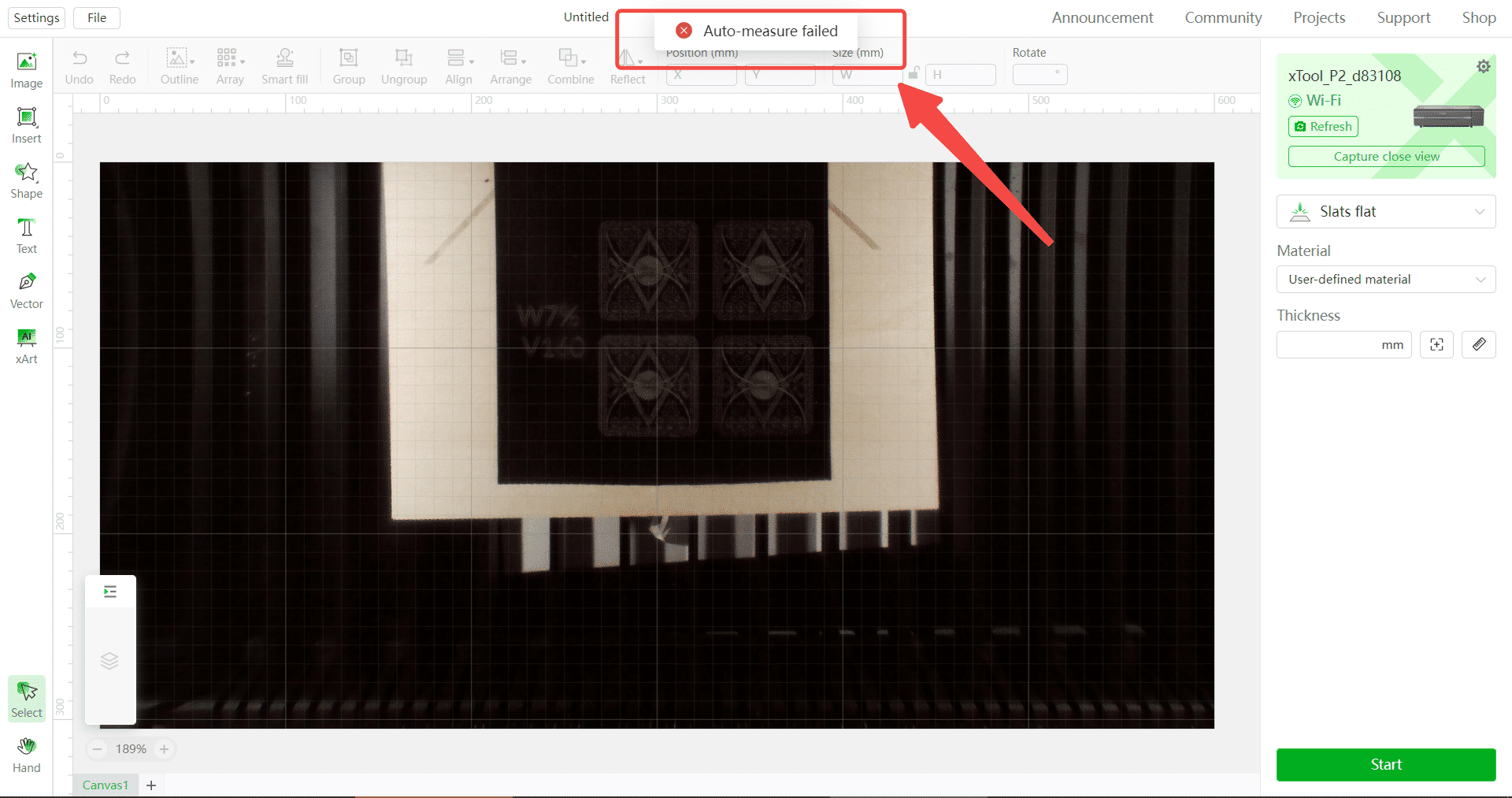Add a new canvas tab
1512x798 pixels.
click(x=151, y=785)
